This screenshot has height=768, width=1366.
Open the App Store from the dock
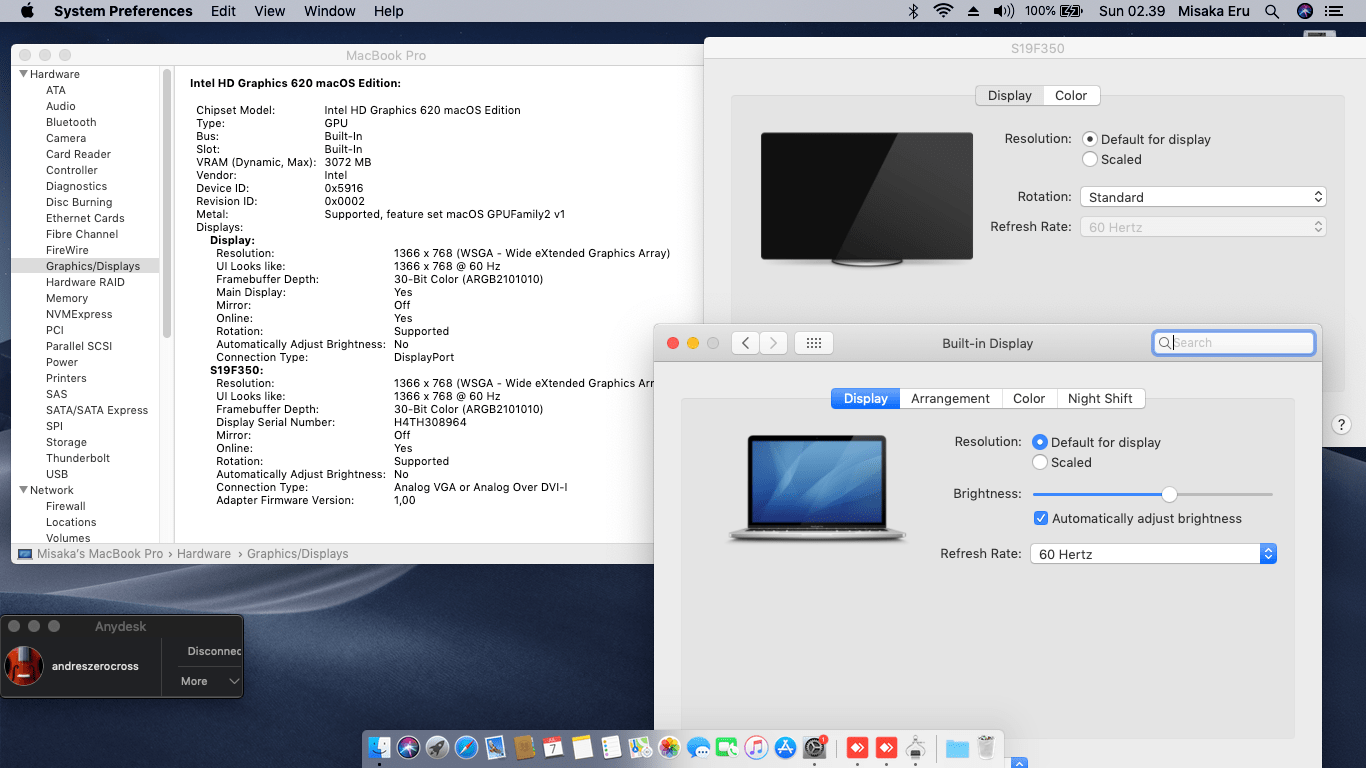pos(784,747)
